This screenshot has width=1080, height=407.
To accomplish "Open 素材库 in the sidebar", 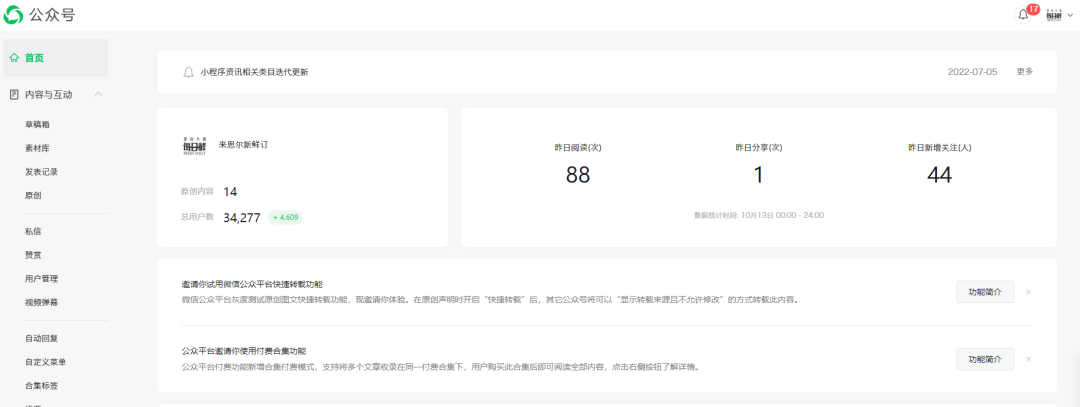I will coord(37,148).
